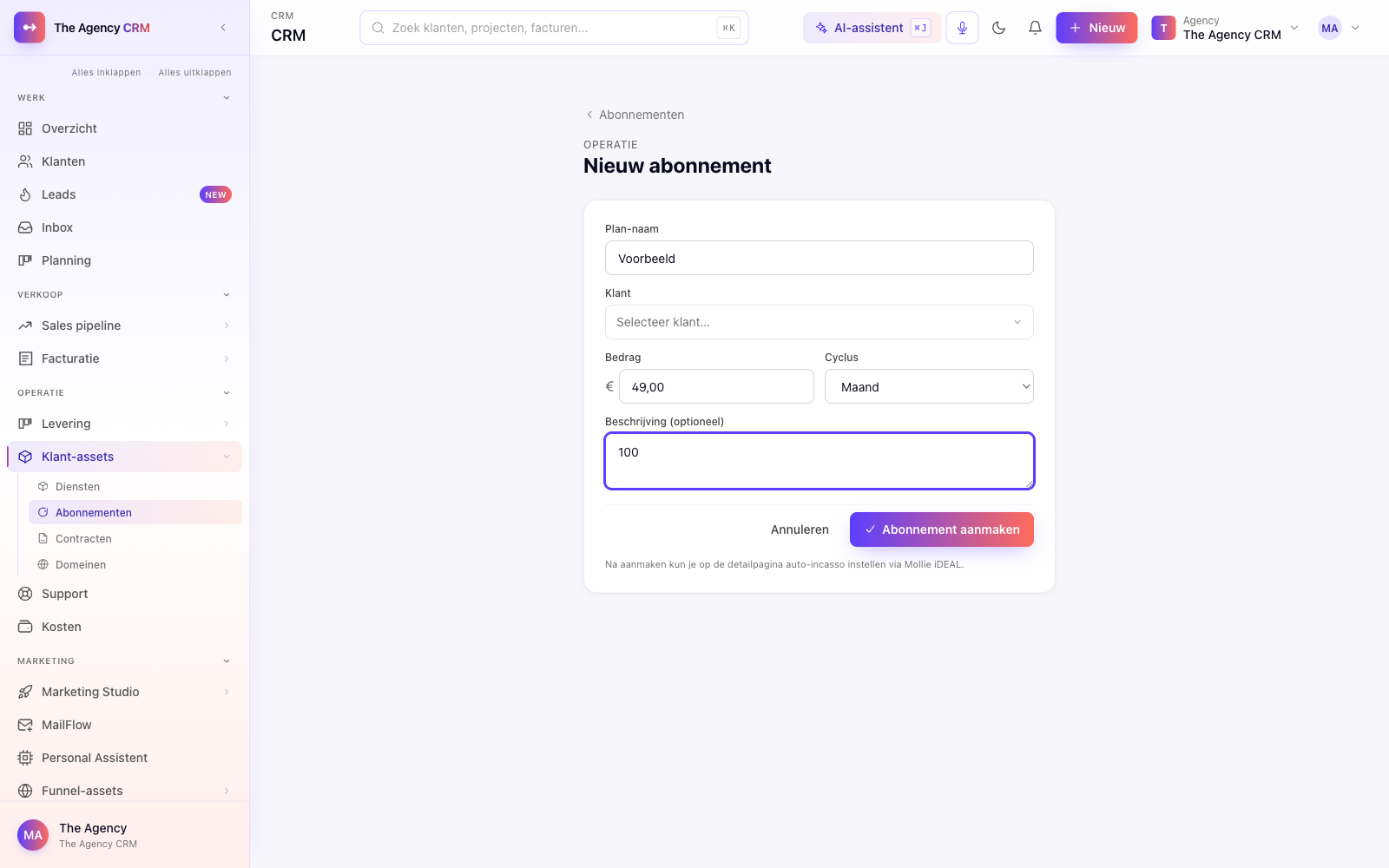The height and width of the screenshot is (868, 1389).
Task: Open the Selecteer klant dropdown
Action: pos(819,322)
